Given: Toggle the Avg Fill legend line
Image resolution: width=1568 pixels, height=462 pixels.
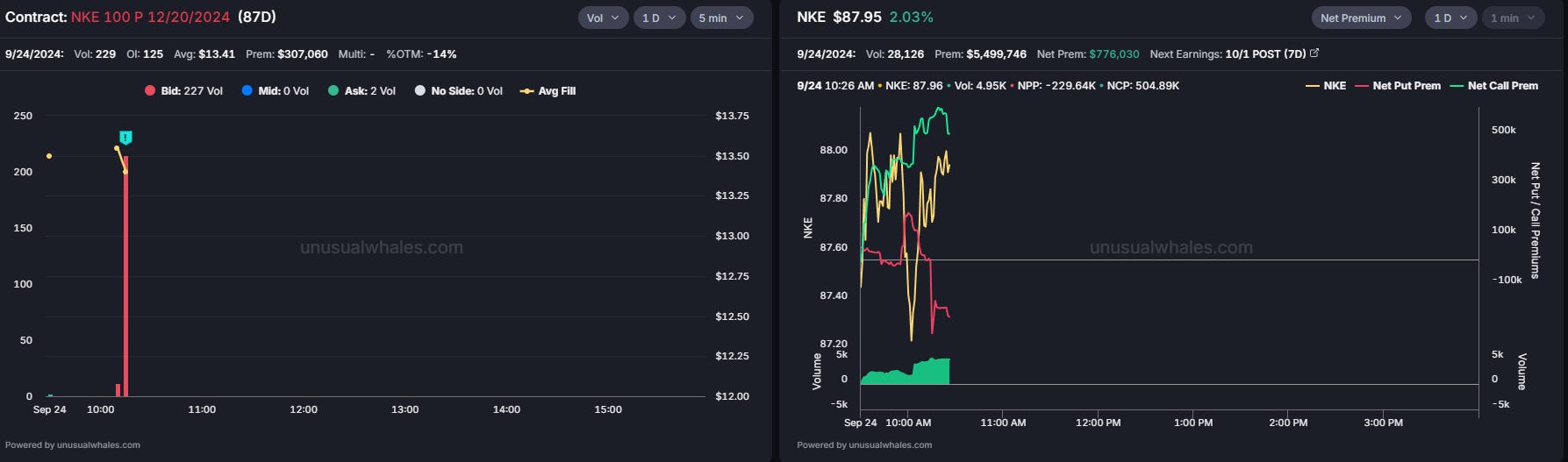Looking at the screenshot, I should pos(548,91).
